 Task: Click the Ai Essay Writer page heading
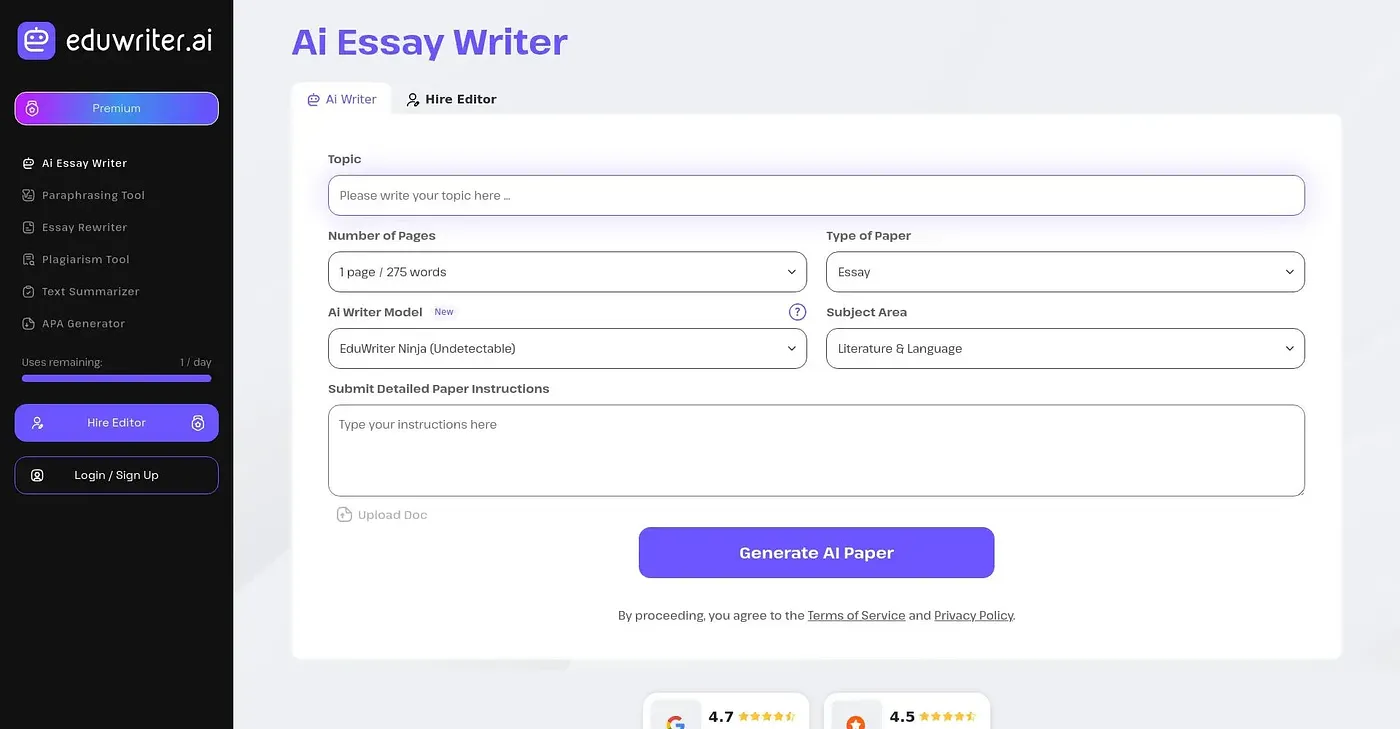[430, 42]
